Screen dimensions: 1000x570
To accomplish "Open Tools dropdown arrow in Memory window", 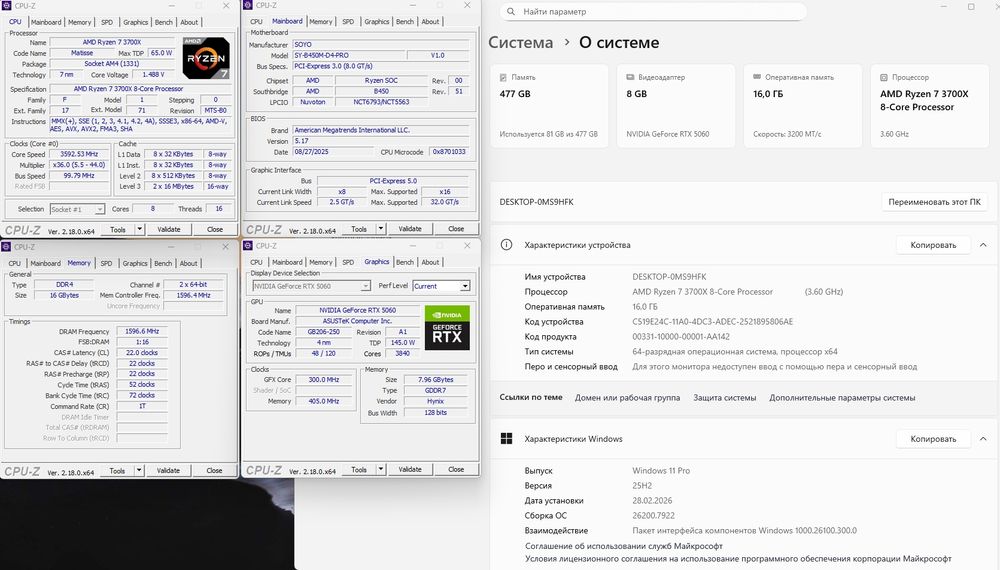I will (x=139, y=471).
